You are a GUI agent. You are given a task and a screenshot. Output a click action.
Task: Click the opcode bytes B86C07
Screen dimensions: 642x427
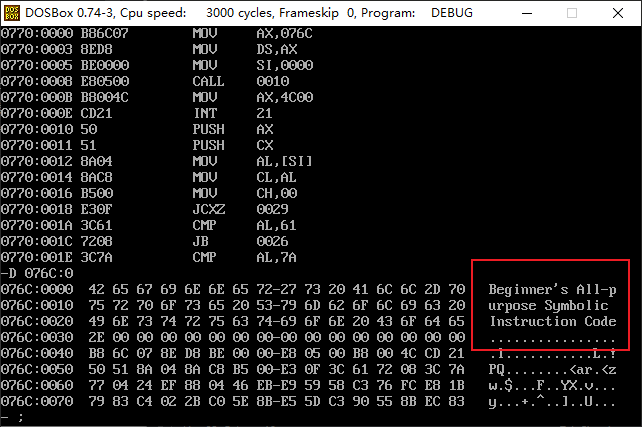105,33
